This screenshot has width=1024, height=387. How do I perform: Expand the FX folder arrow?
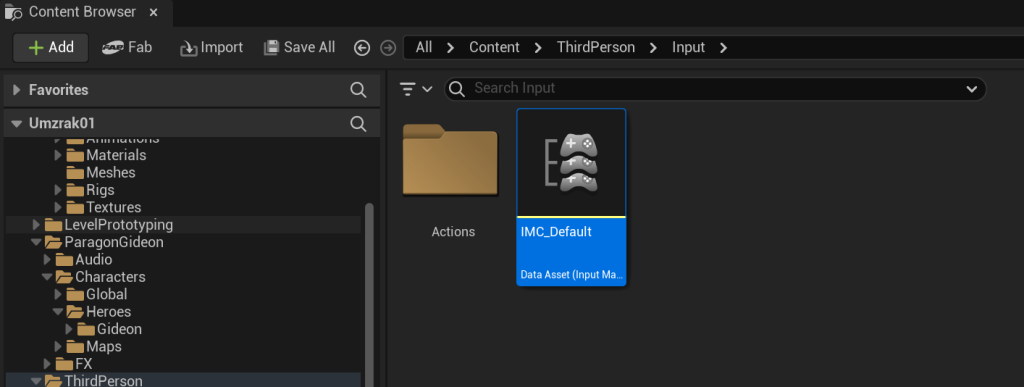47,364
